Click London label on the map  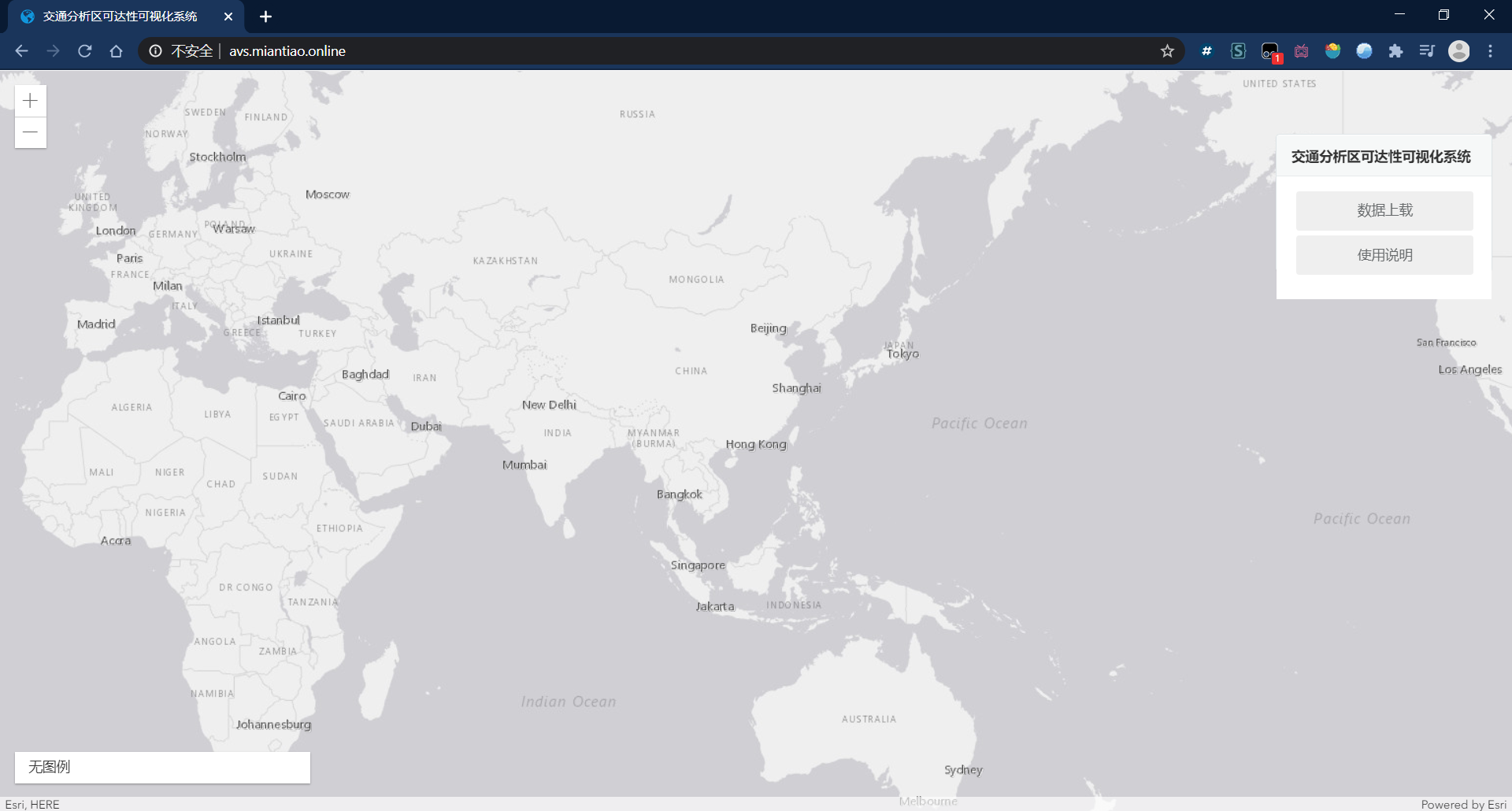(x=116, y=231)
